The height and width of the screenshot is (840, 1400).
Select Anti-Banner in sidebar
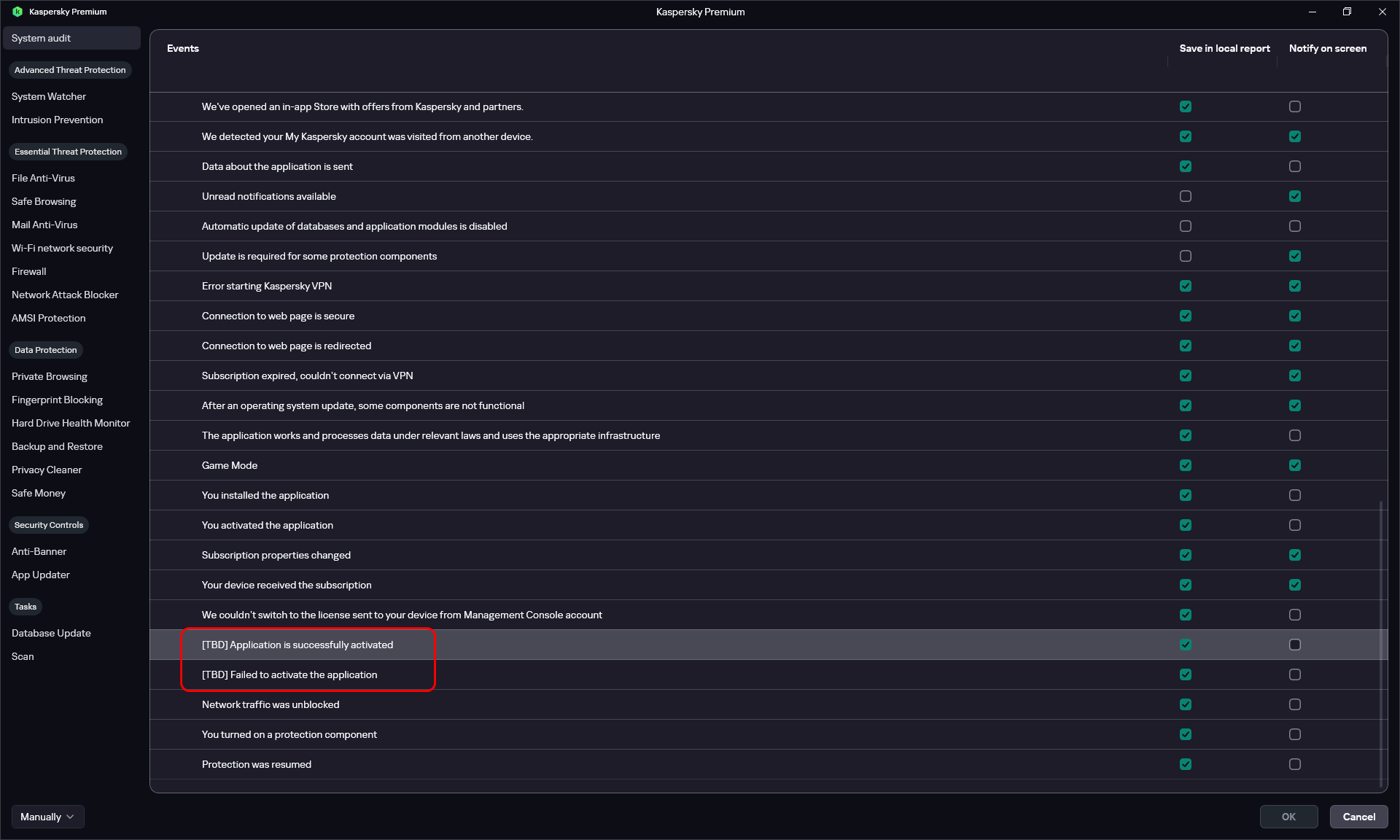(x=39, y=551)
